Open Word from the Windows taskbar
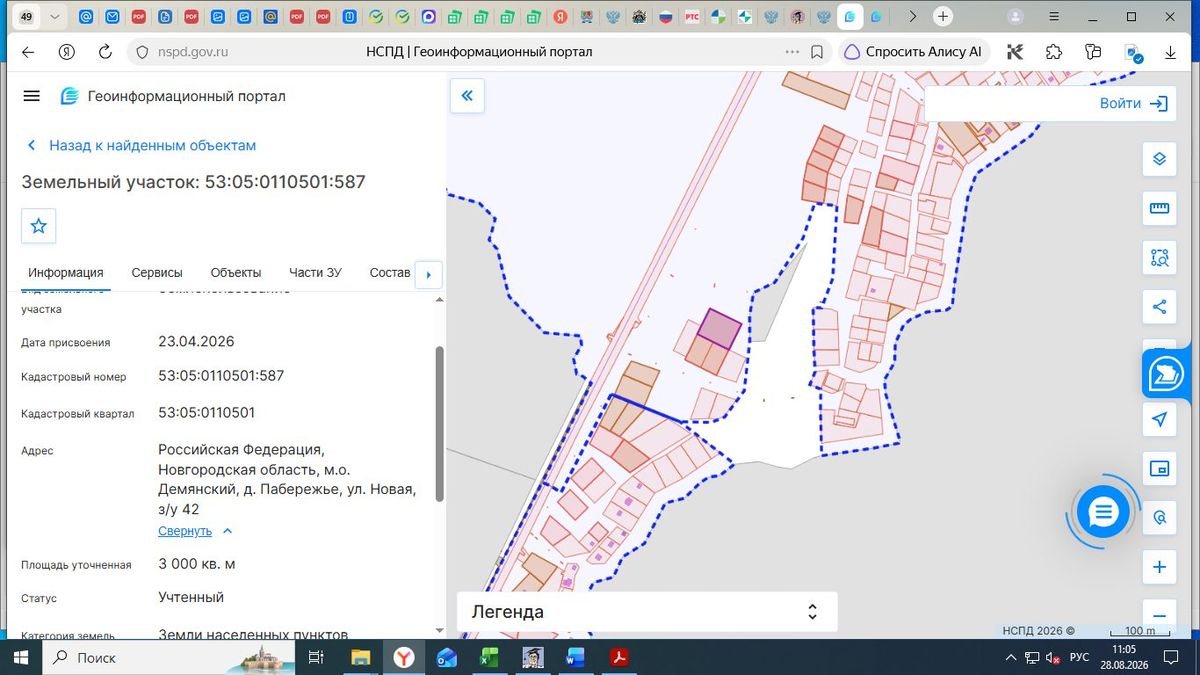 575,658
